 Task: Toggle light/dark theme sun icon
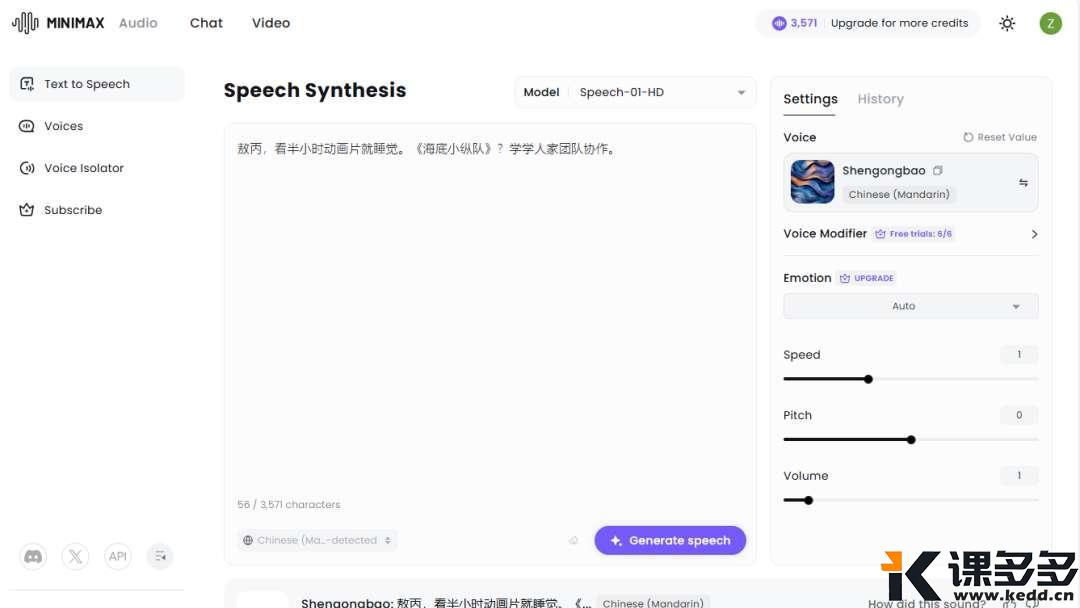[x=1007, y=23]
